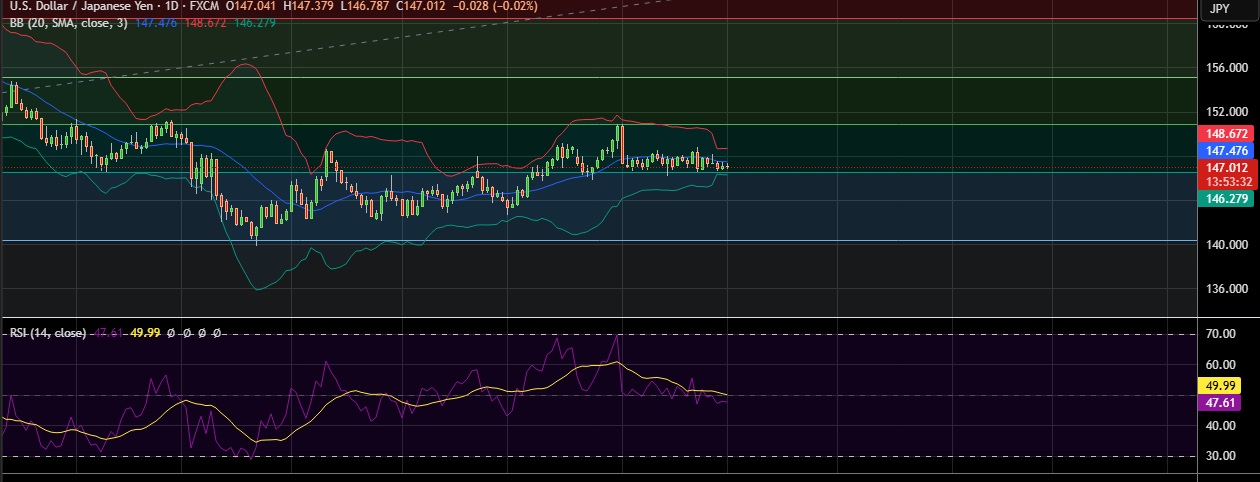Viewport: 1260px width, 482px height.
Task: Select the RSI (14, close) indicator legend
Action: 47,333
